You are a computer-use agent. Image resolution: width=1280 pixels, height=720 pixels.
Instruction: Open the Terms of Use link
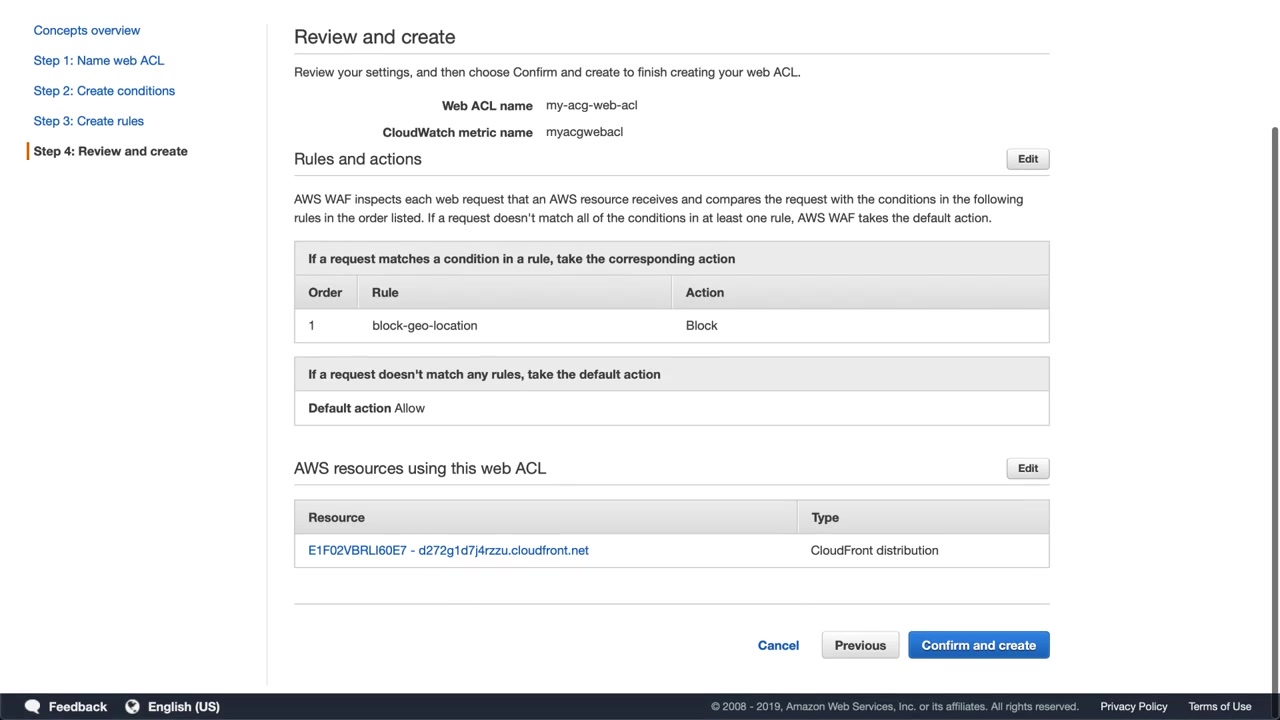pos(1219,706)
